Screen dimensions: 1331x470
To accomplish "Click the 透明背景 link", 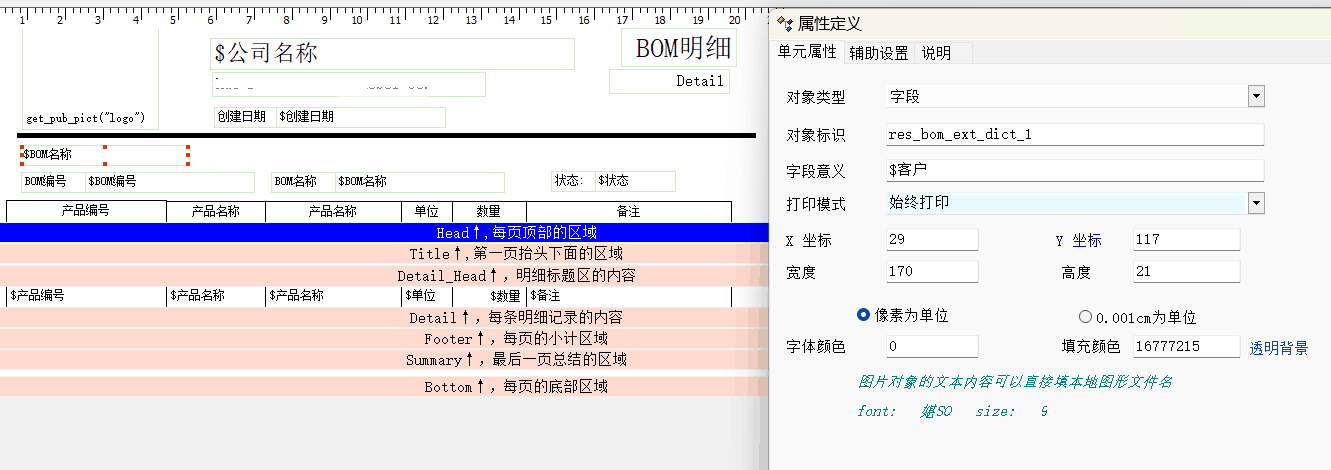I will pyautogui.click(x=1278, y=348).
